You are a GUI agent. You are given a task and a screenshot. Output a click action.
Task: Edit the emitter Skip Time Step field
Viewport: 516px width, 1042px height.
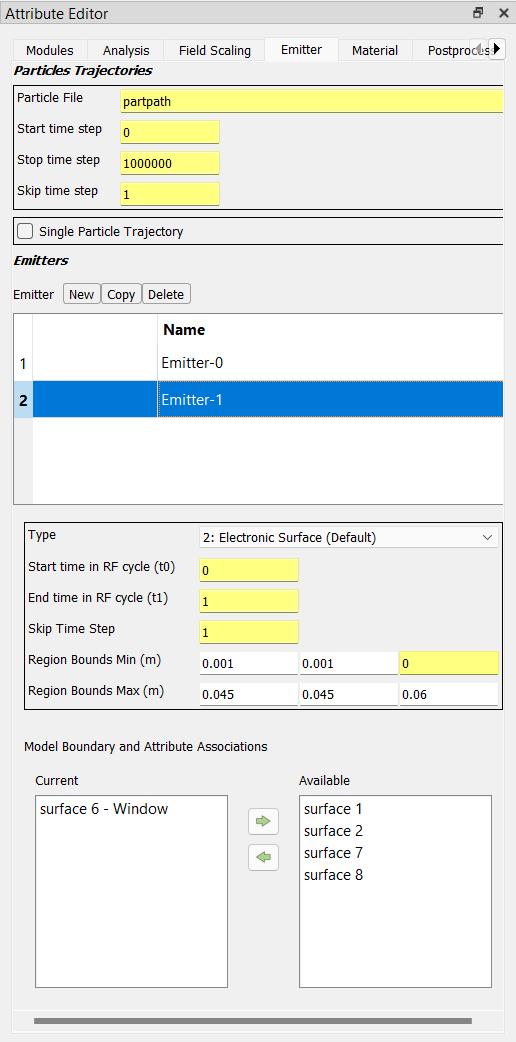pyautogui.click(x=249, y=632)
